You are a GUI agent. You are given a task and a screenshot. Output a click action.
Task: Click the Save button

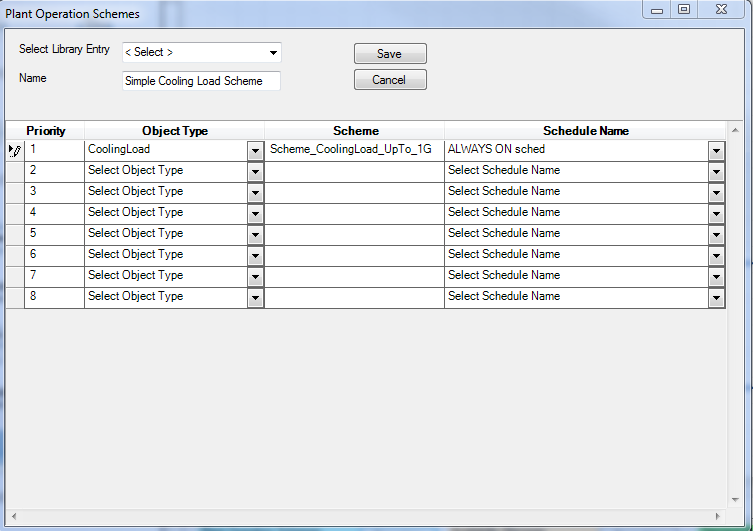(x=390, y=54)
